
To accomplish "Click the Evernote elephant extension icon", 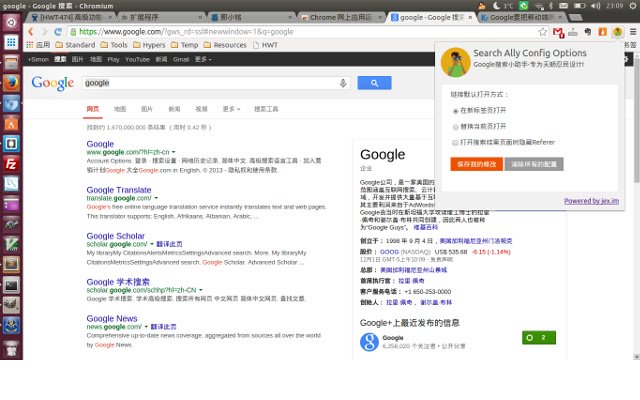I will click(x=588, y=32).
